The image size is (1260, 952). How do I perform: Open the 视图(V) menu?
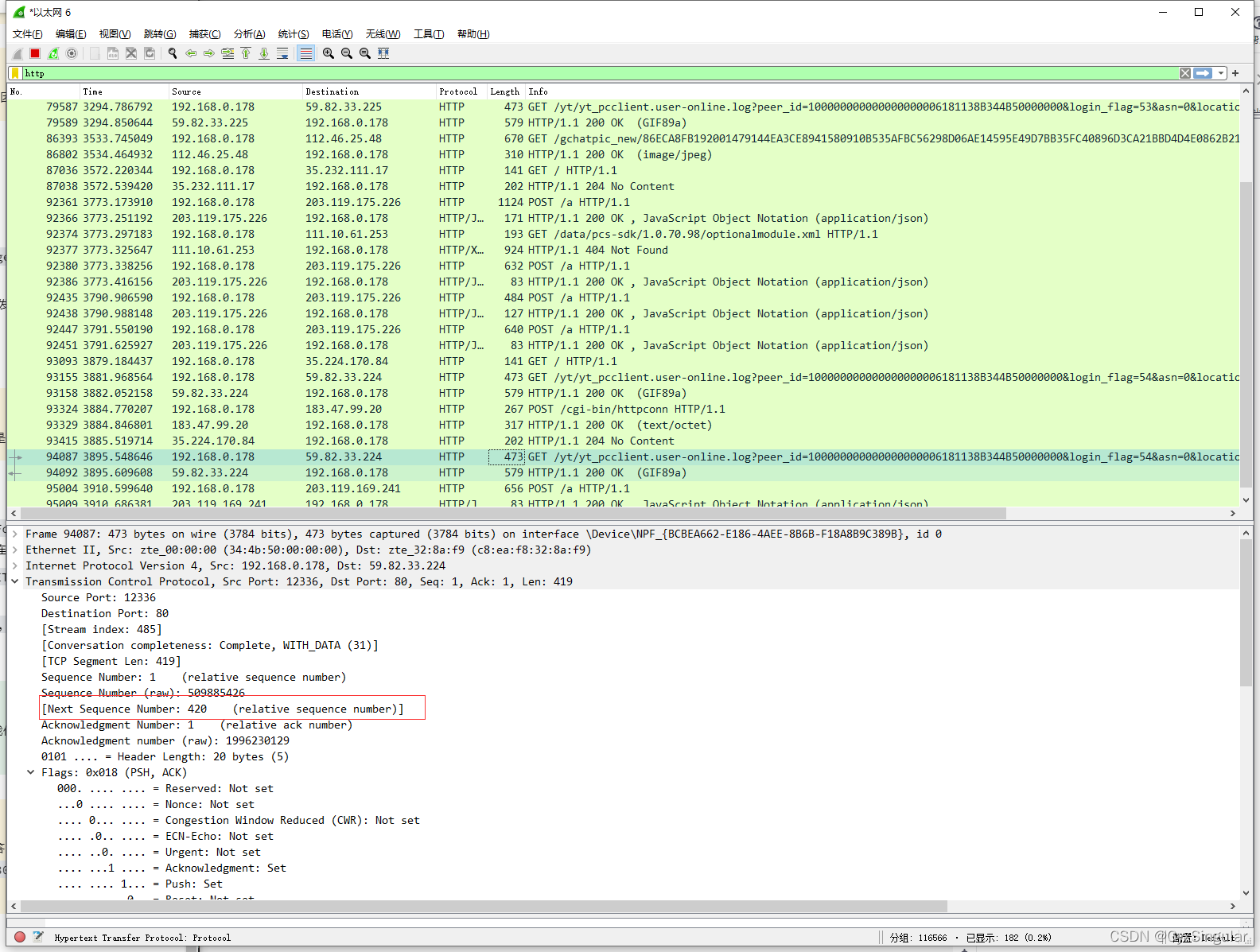[115, 34]
